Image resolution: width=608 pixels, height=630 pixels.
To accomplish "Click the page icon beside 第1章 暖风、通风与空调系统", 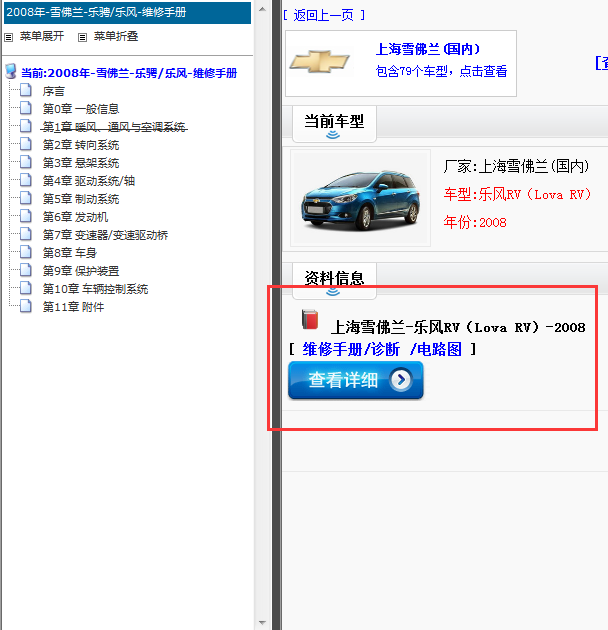I will pos(26,126).
